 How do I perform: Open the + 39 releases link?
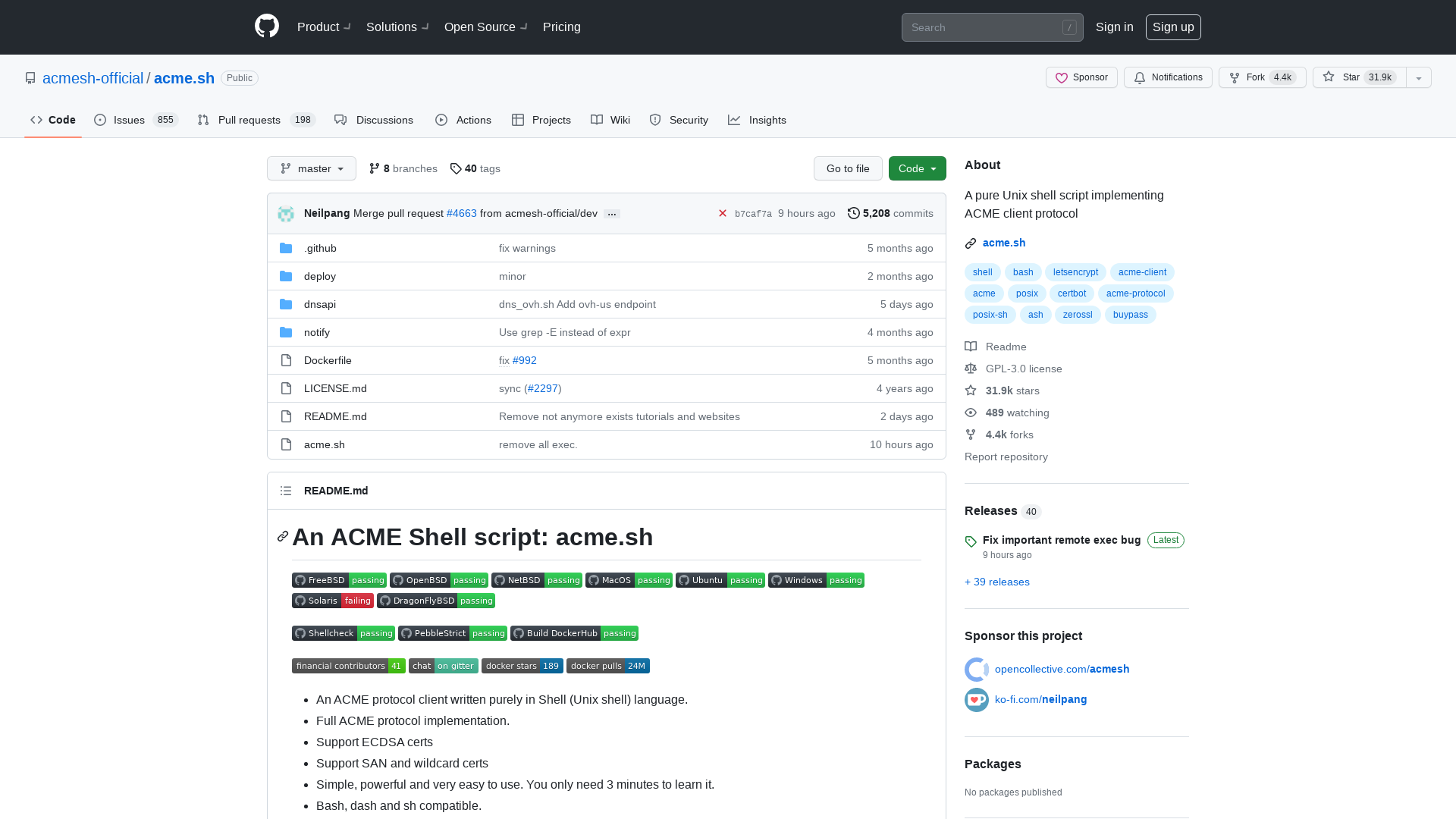(997, 582)
